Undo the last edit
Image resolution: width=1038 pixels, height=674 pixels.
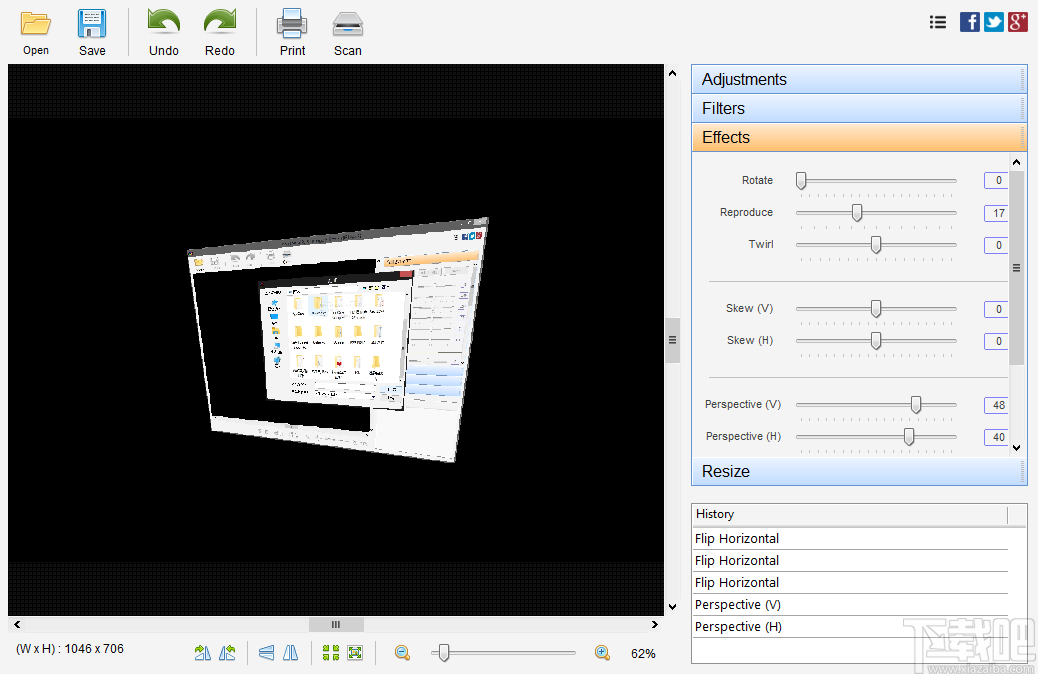point(164,32)
